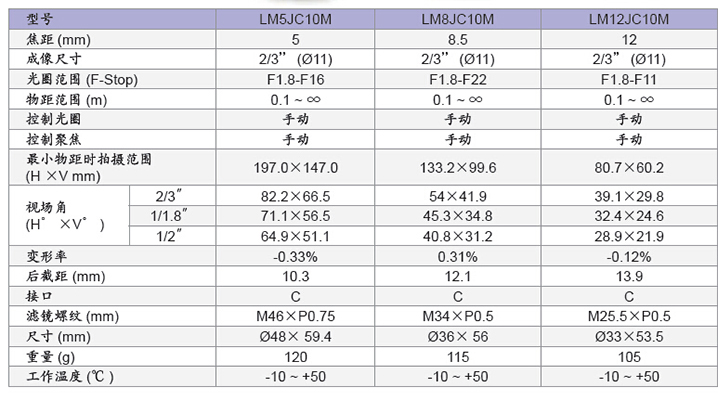Select the F1.8-F11 aperture cell
718x400 pixels.
tap(628, 79)
